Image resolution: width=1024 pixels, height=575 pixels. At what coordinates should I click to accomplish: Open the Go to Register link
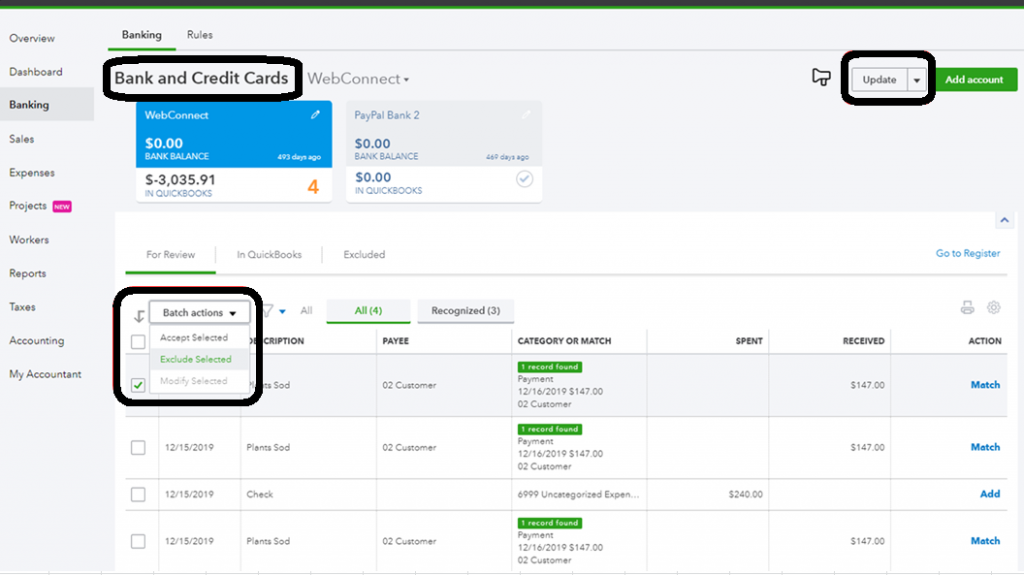pos(968,253)
